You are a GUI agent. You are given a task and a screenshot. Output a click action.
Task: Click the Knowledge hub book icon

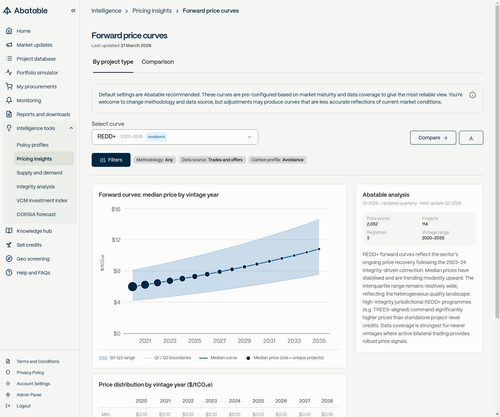tap(9, 231)
